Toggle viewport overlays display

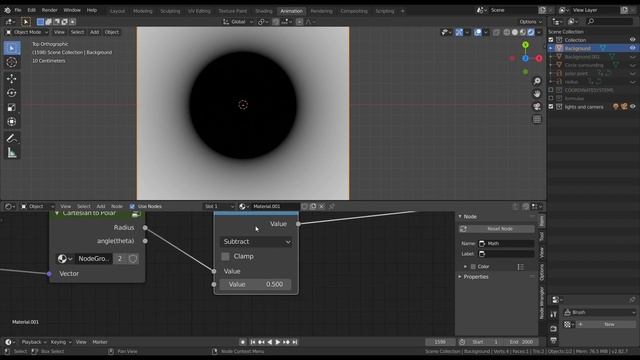point(478,32)
